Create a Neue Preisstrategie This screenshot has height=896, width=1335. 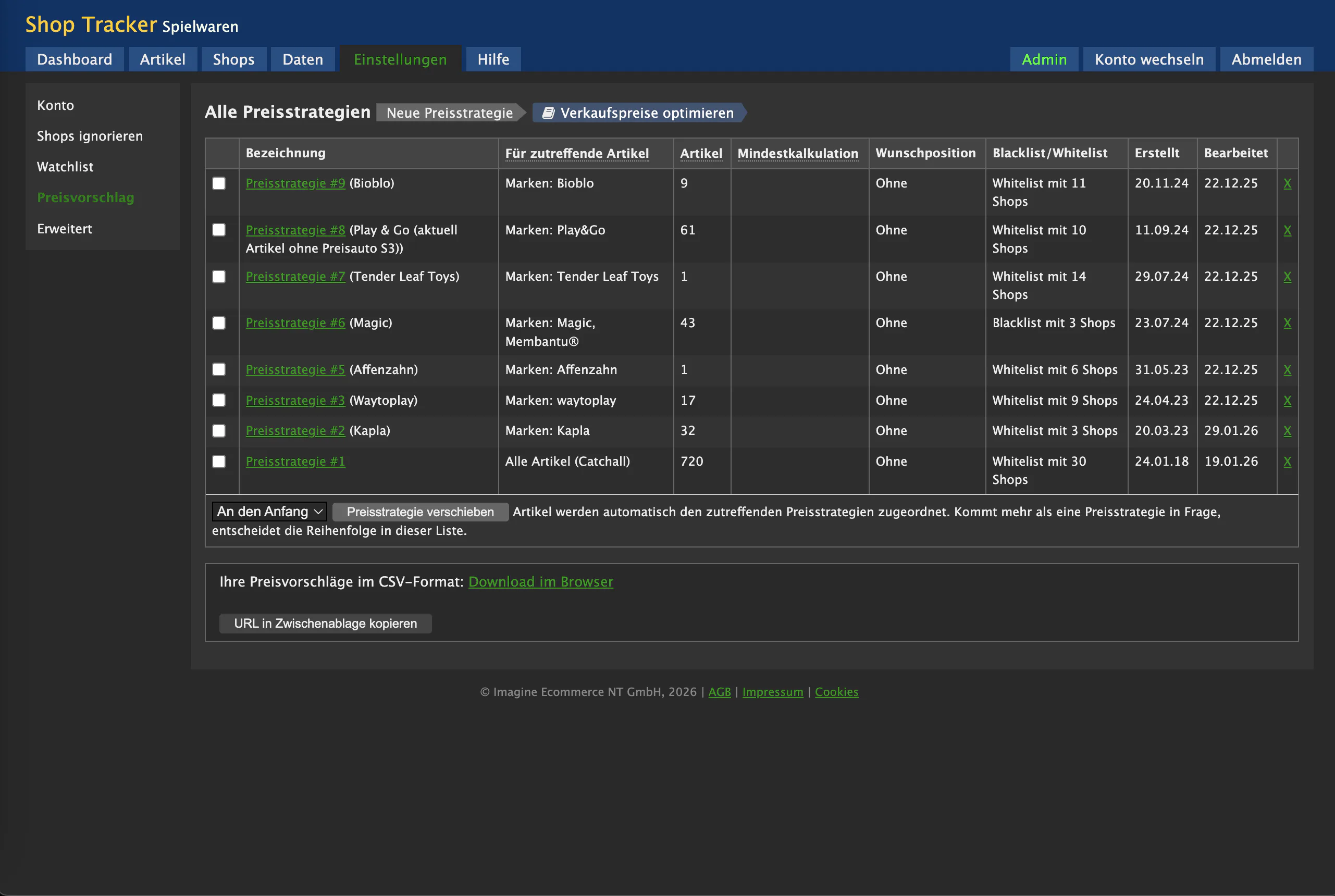(450, 113)
